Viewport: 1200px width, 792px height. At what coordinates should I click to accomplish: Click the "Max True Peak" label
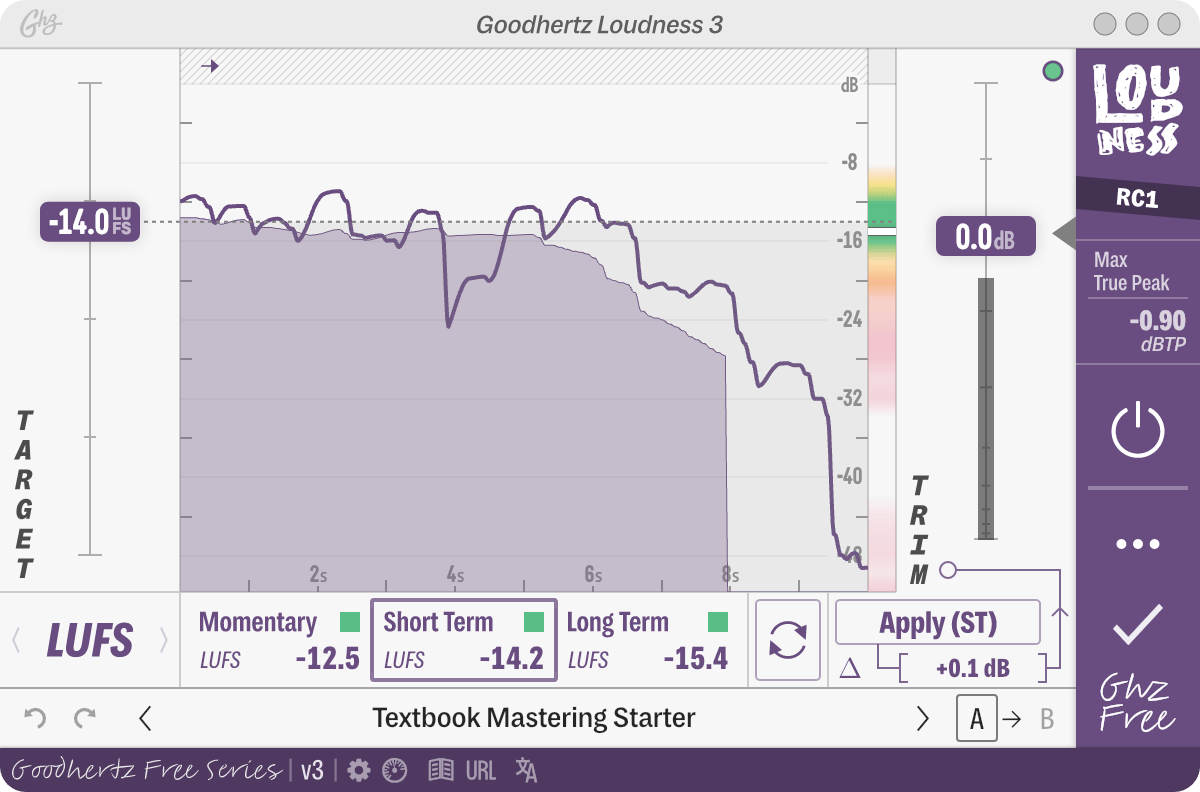click(1131, 271)
